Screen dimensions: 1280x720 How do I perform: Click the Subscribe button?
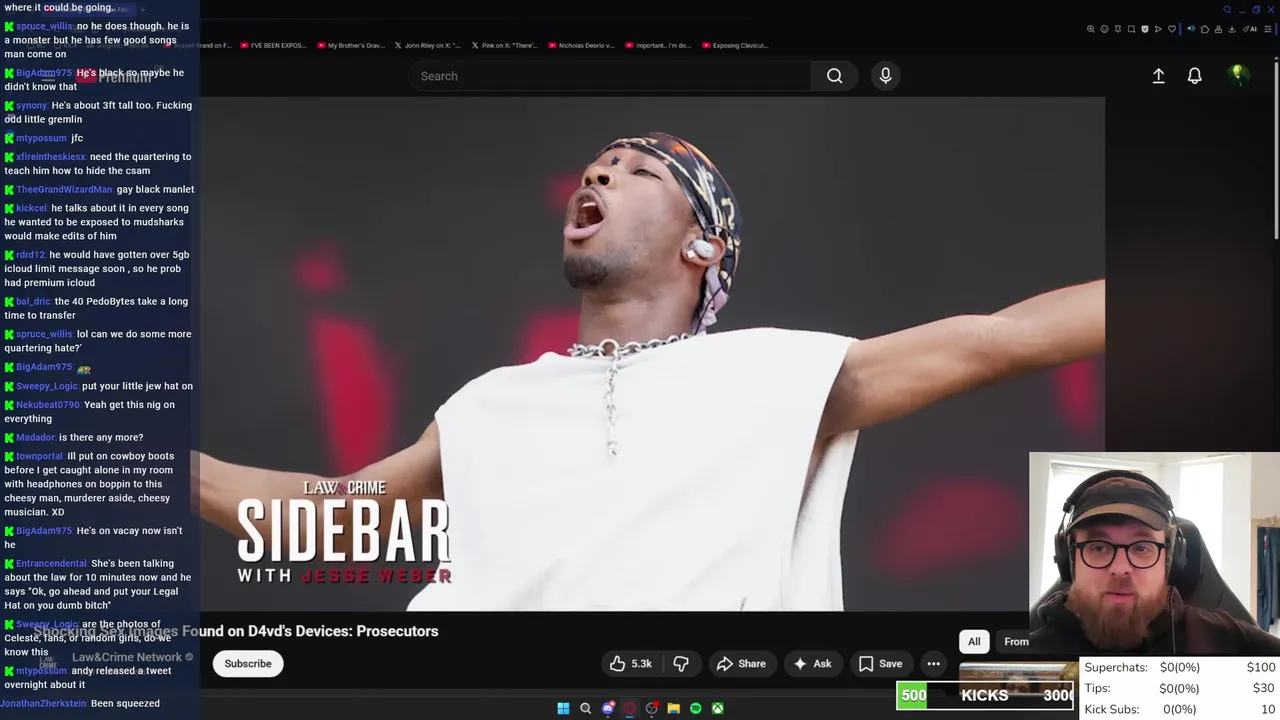(x=248, y=664)
